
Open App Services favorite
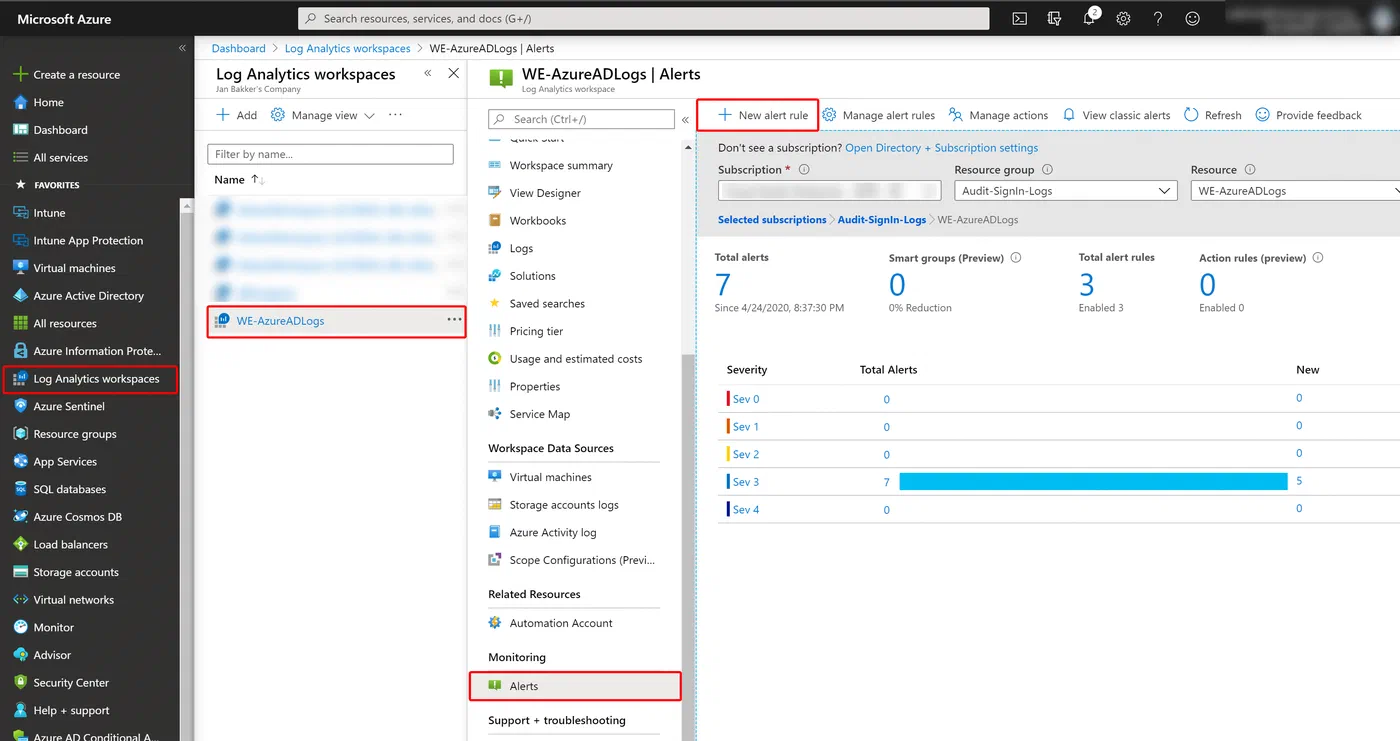[65, 462]
